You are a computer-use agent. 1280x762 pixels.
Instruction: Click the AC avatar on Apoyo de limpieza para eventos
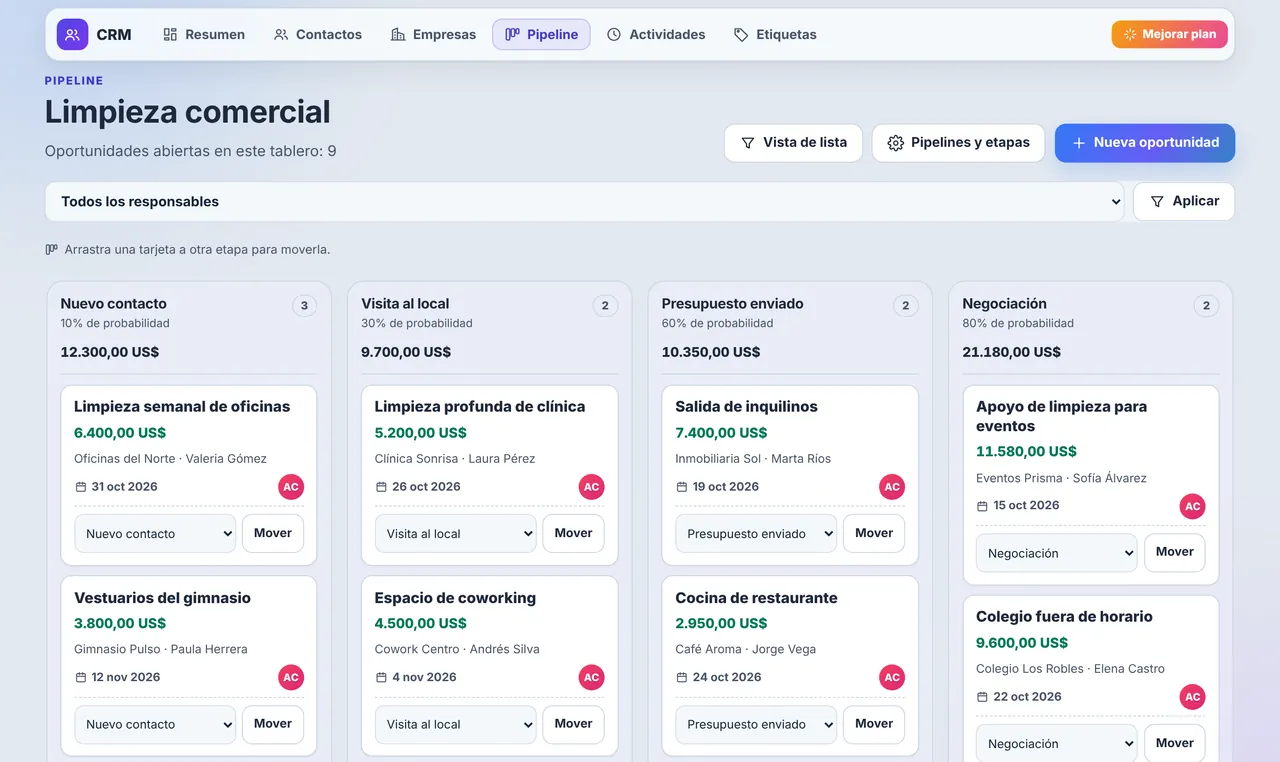coord(1193,506)
